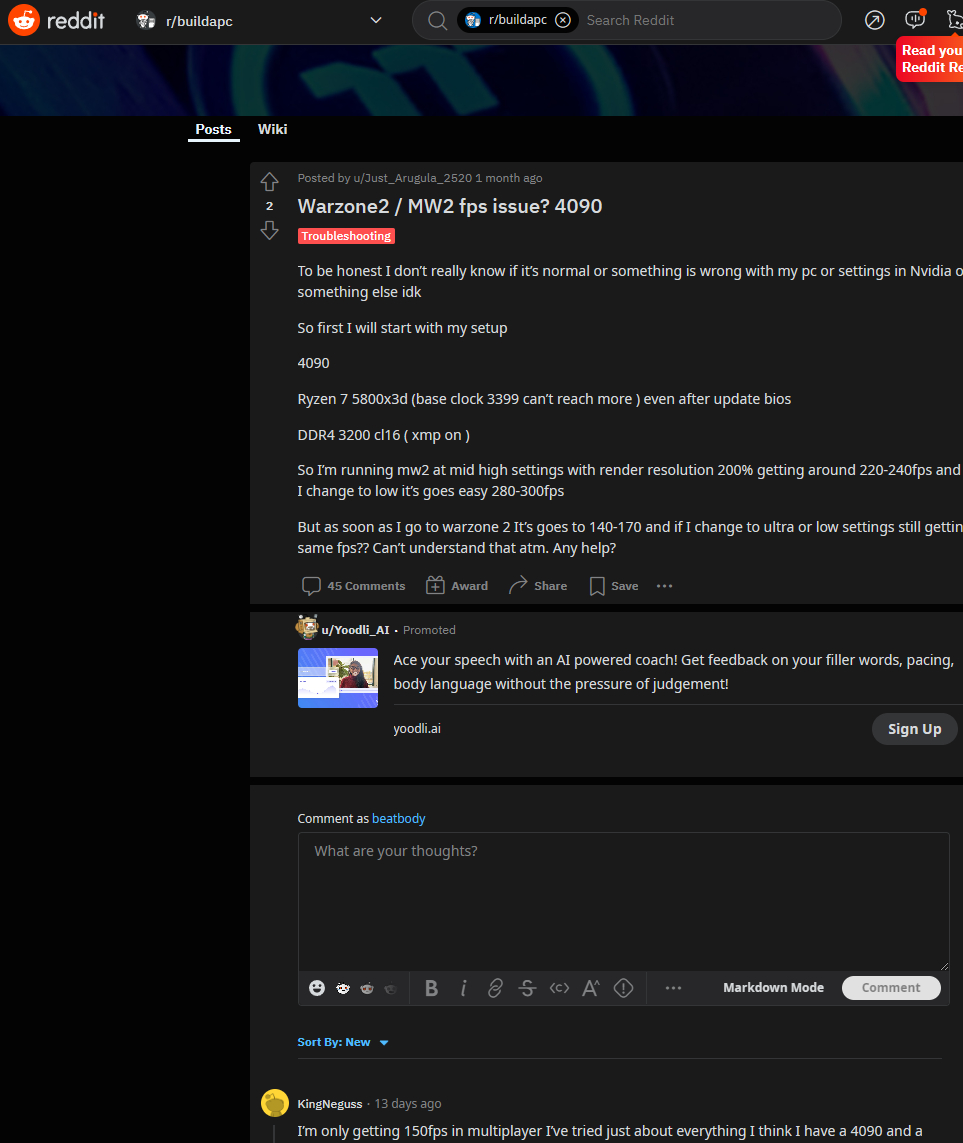Choose the second snoo emoji icon
Image resolution: width=963 pixels, height=1143 pixels.
[x=367, y=988]
